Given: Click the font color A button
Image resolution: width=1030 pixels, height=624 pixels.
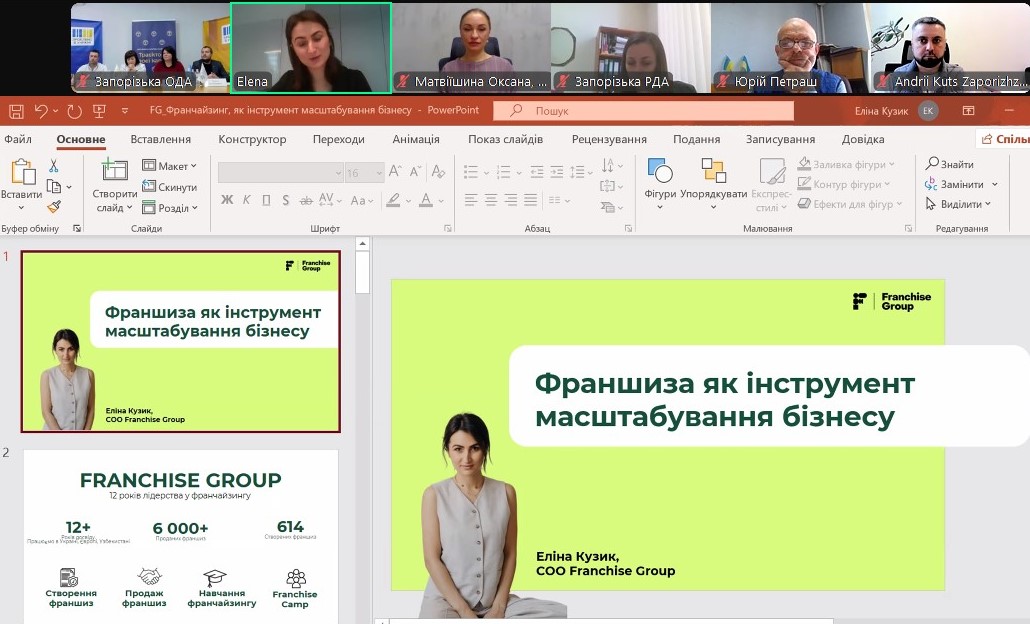Looking at the screenshot, I should (426, 200).
